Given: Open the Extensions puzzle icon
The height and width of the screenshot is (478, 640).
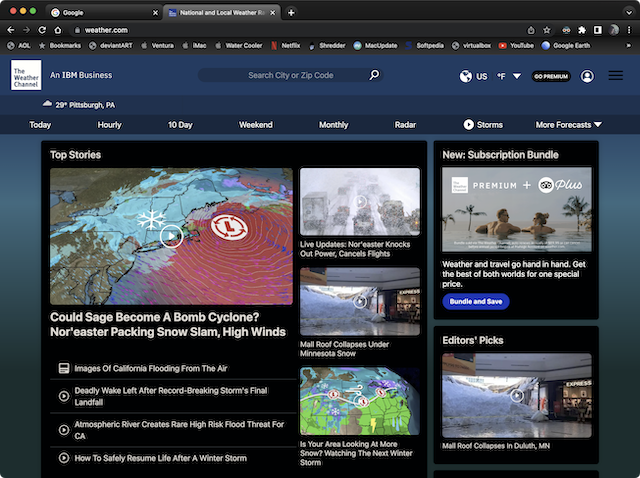Looking at the screenshot, I should [582, 30].
